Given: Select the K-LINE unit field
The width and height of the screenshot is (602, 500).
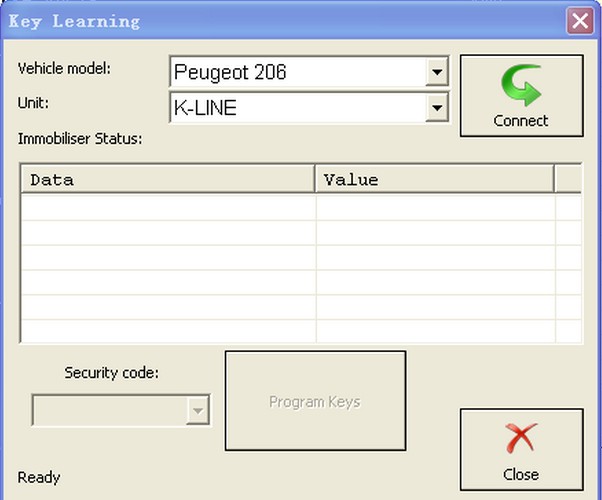Looking at the screenshot, I should (309, 108).
